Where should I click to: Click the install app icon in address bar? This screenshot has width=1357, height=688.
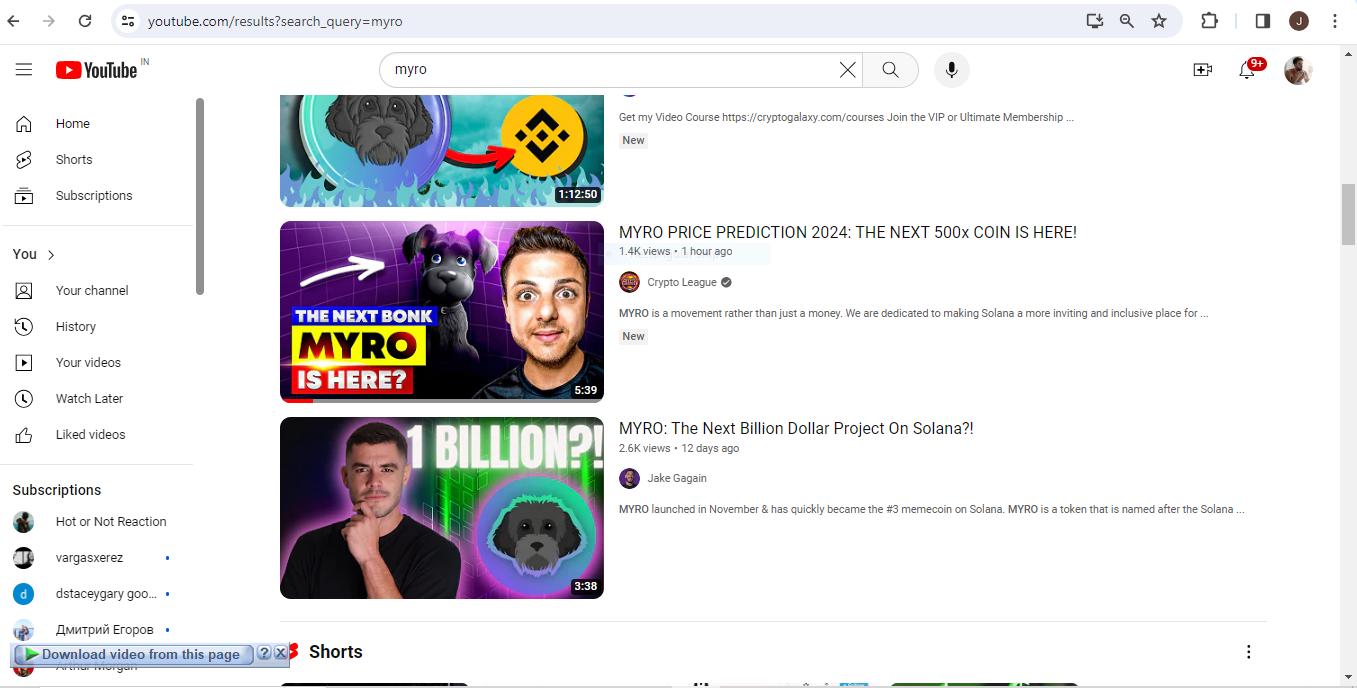[1095, 21]
